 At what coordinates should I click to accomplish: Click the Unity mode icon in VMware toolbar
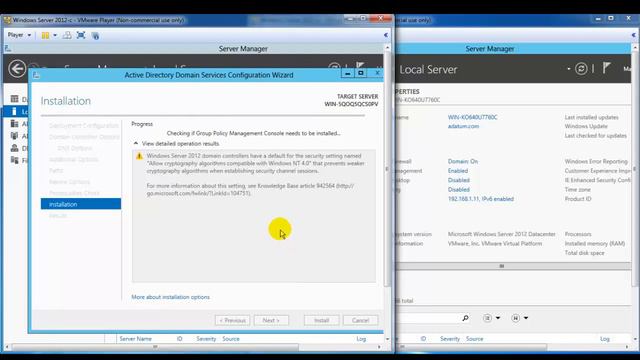[x=95, y=36]
